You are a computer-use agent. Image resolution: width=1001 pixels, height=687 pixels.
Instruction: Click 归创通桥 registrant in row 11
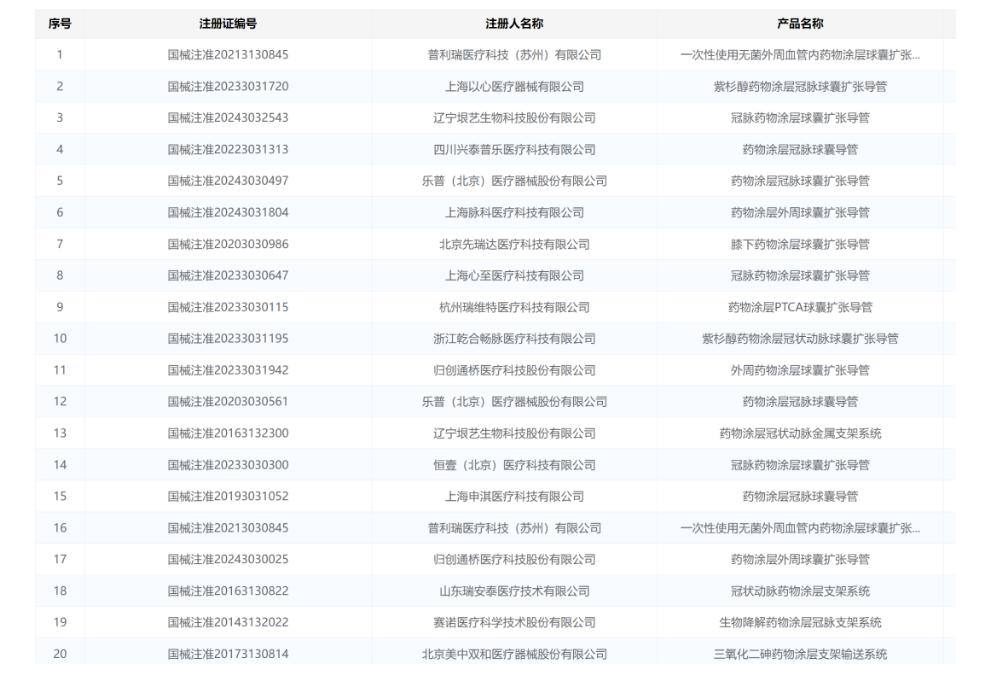pyautogui.click(x=514, y=370)
